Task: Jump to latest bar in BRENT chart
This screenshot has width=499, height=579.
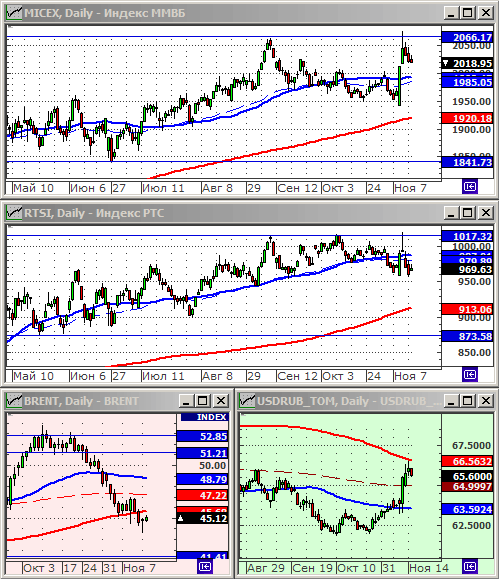Action: [205, 566]
